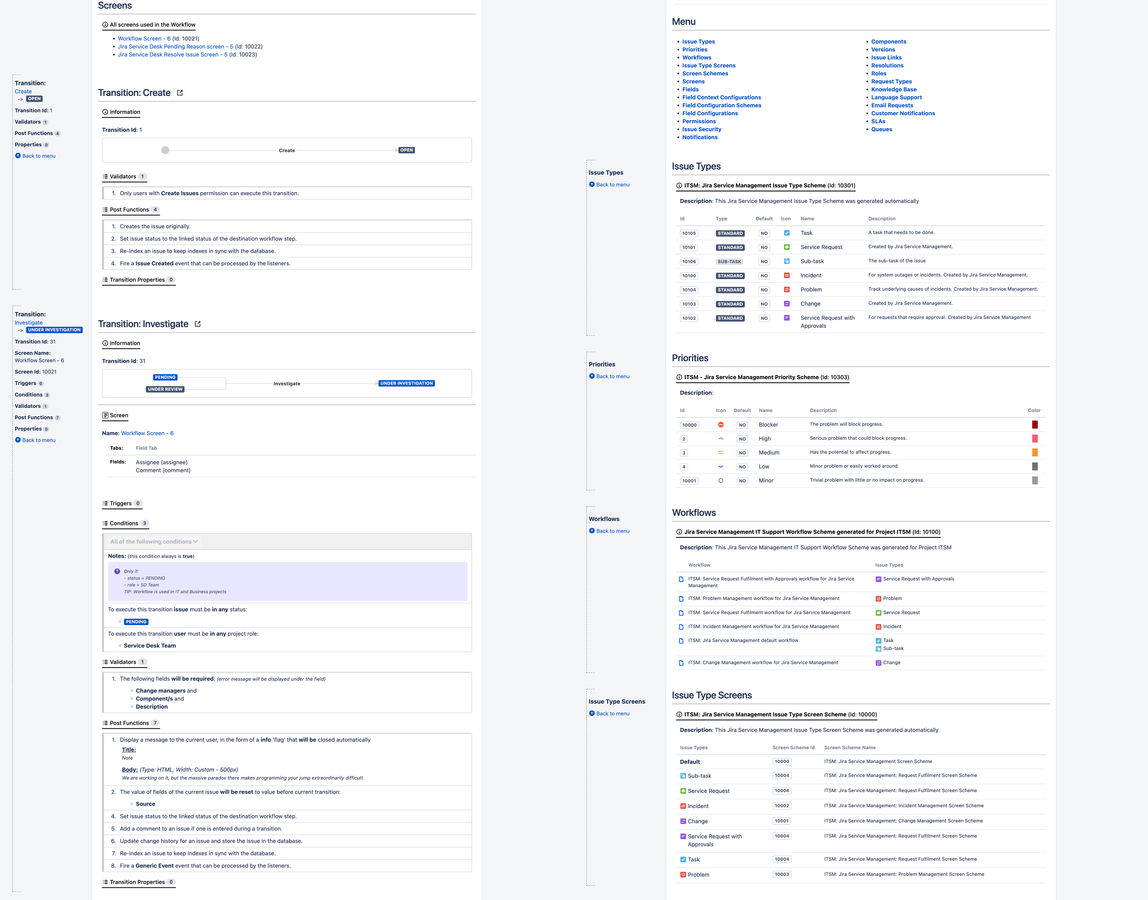Open SLAs link in Menu list
Screen dimensions: 1148x900
point(878,122)
